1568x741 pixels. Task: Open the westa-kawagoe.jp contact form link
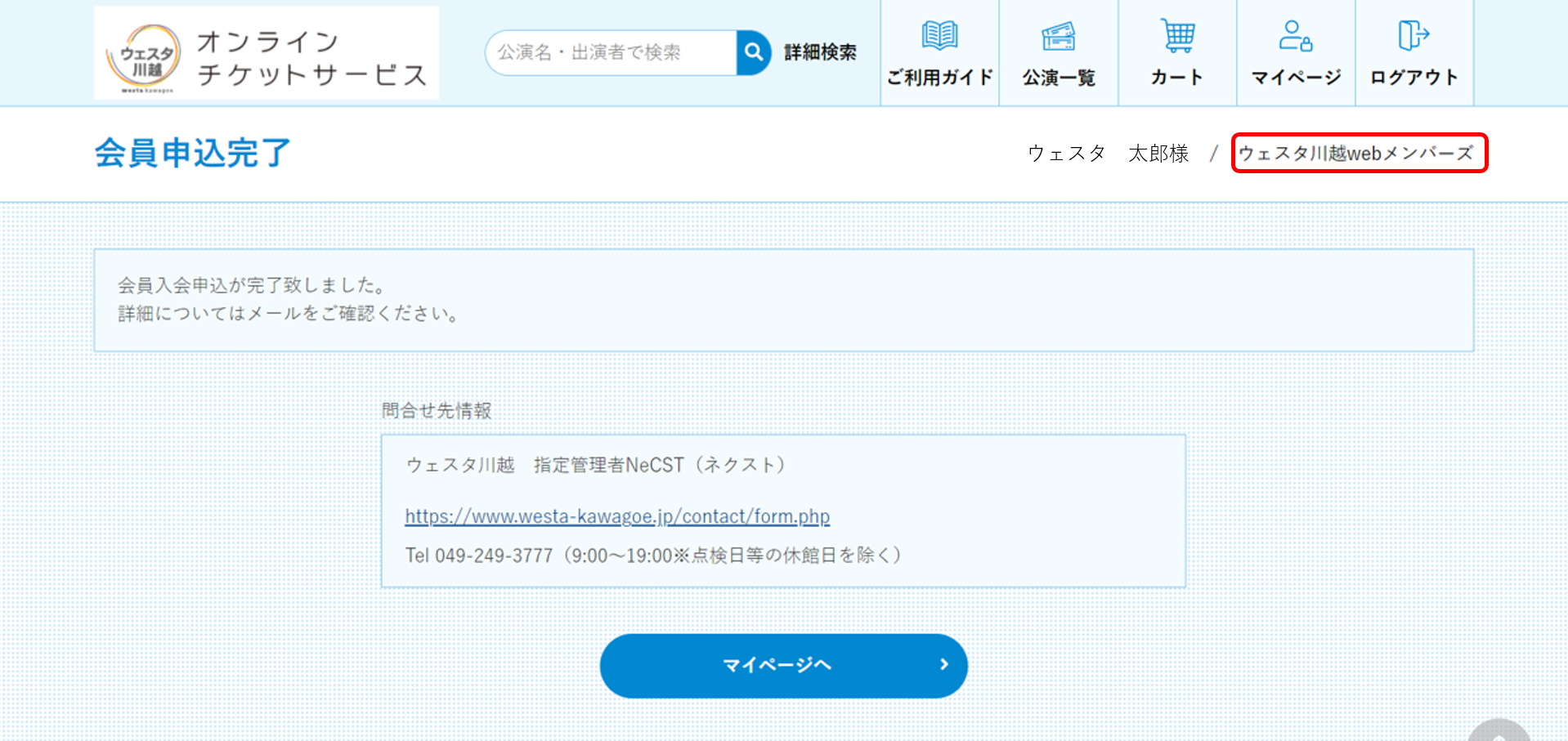tap(617, 516)
